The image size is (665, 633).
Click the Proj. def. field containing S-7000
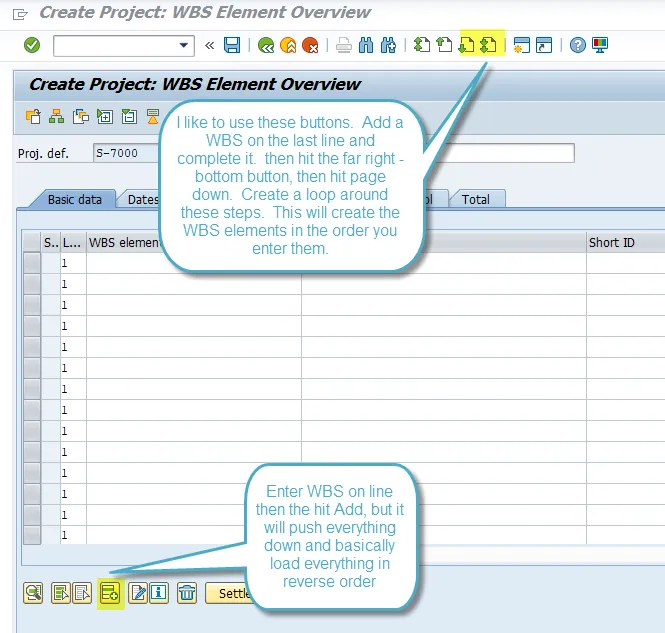pyautogui.click(x=125, y=153)
